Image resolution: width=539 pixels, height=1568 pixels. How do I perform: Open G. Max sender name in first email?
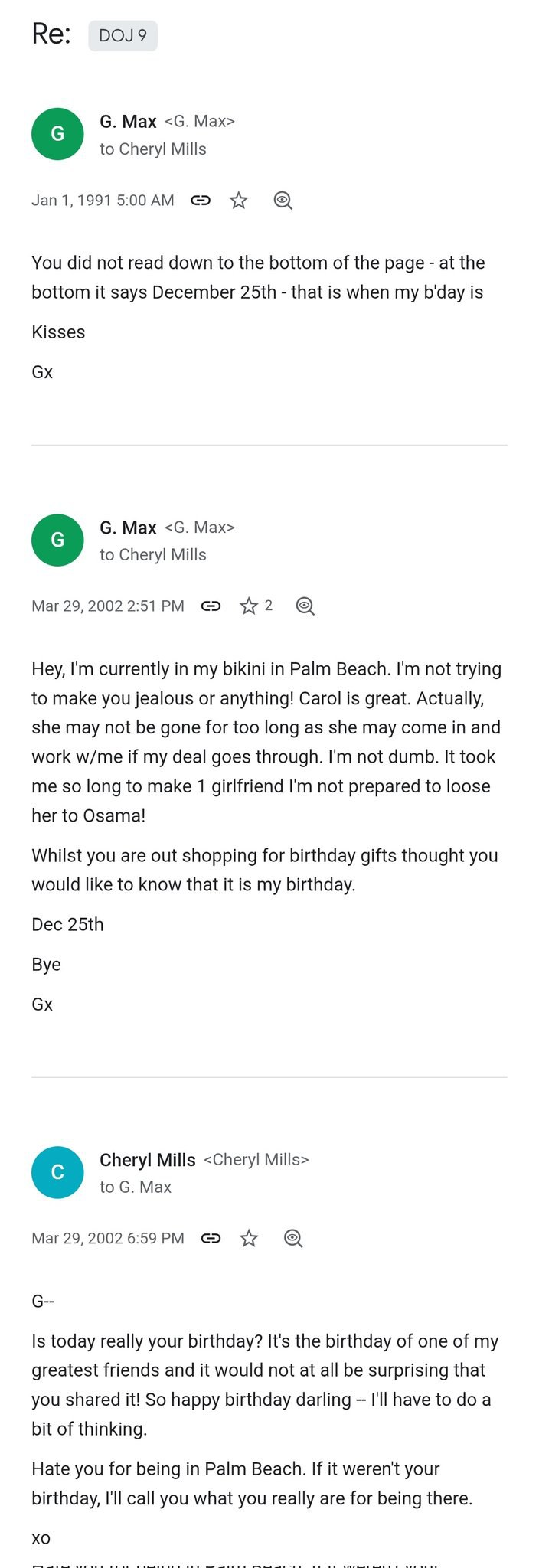(x=128, y=122)
